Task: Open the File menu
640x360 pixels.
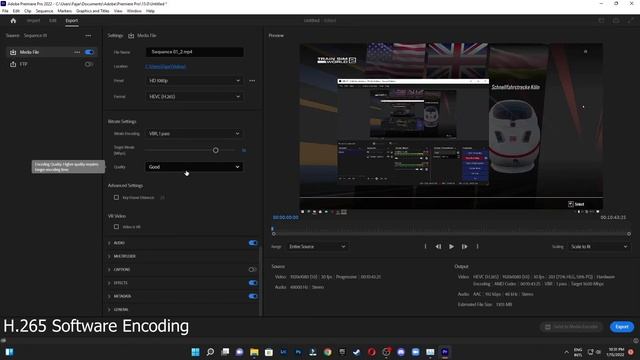Action: 5,11
